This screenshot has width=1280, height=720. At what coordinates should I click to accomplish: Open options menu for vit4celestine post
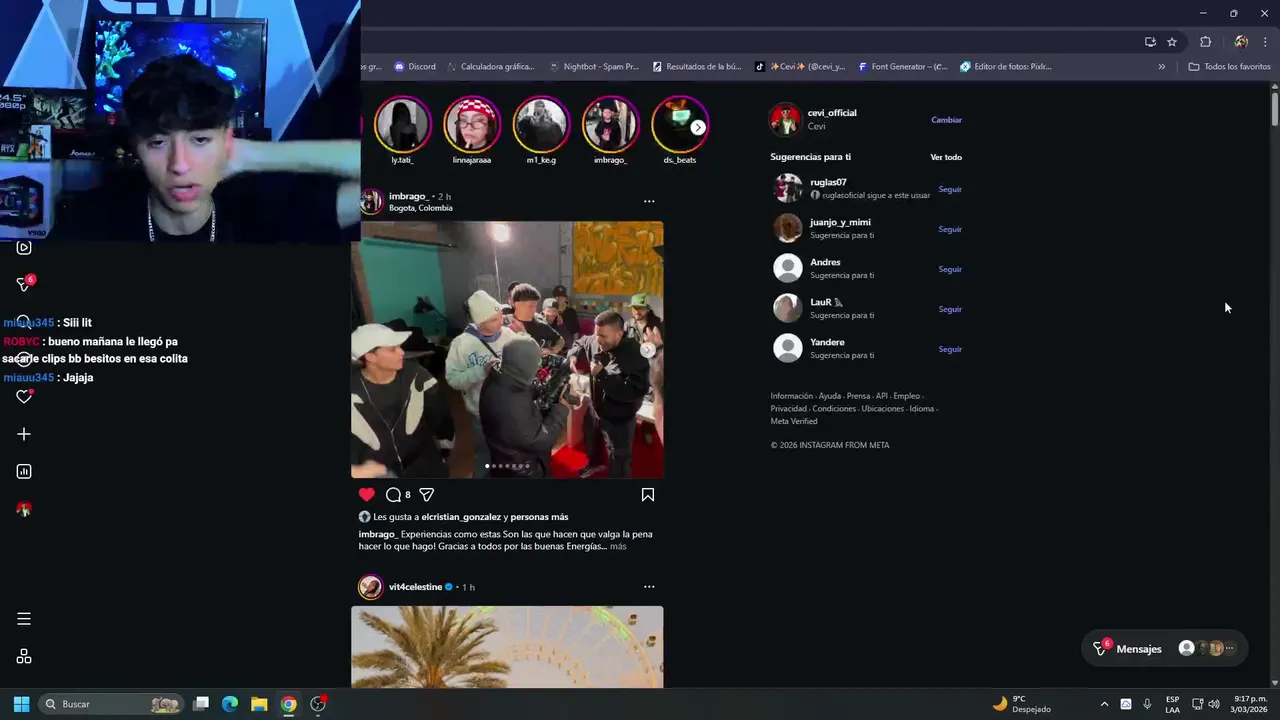pos(649,587)
